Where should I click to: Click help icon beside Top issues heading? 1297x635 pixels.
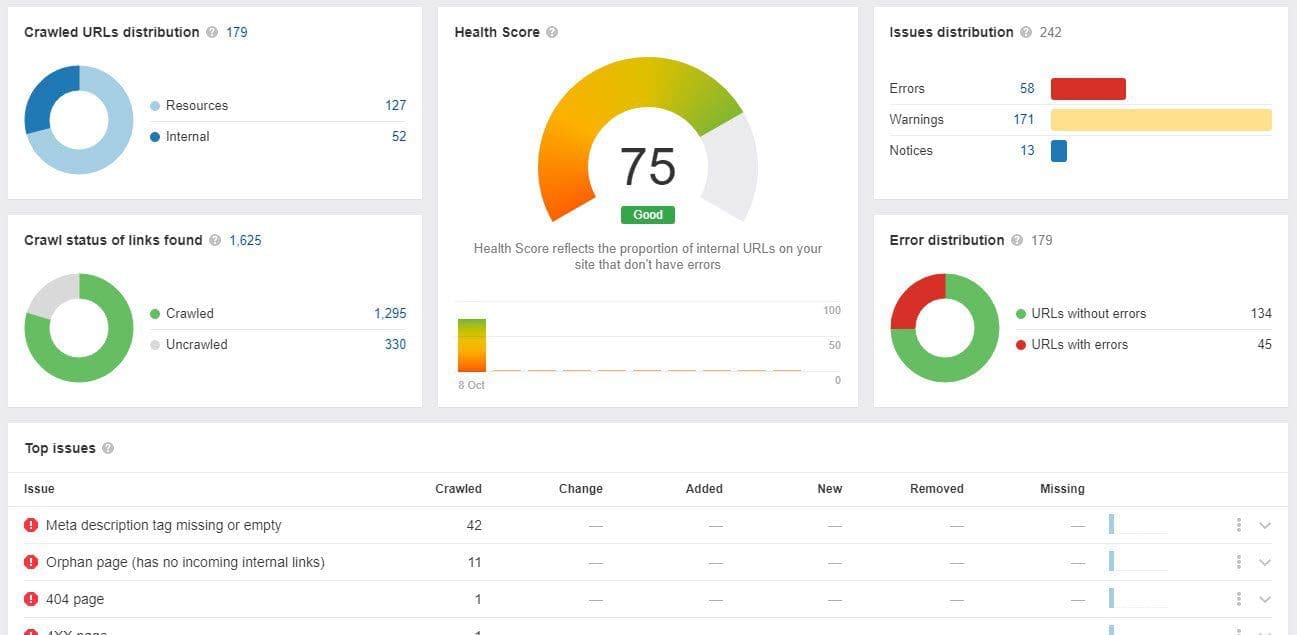point(108,448)
